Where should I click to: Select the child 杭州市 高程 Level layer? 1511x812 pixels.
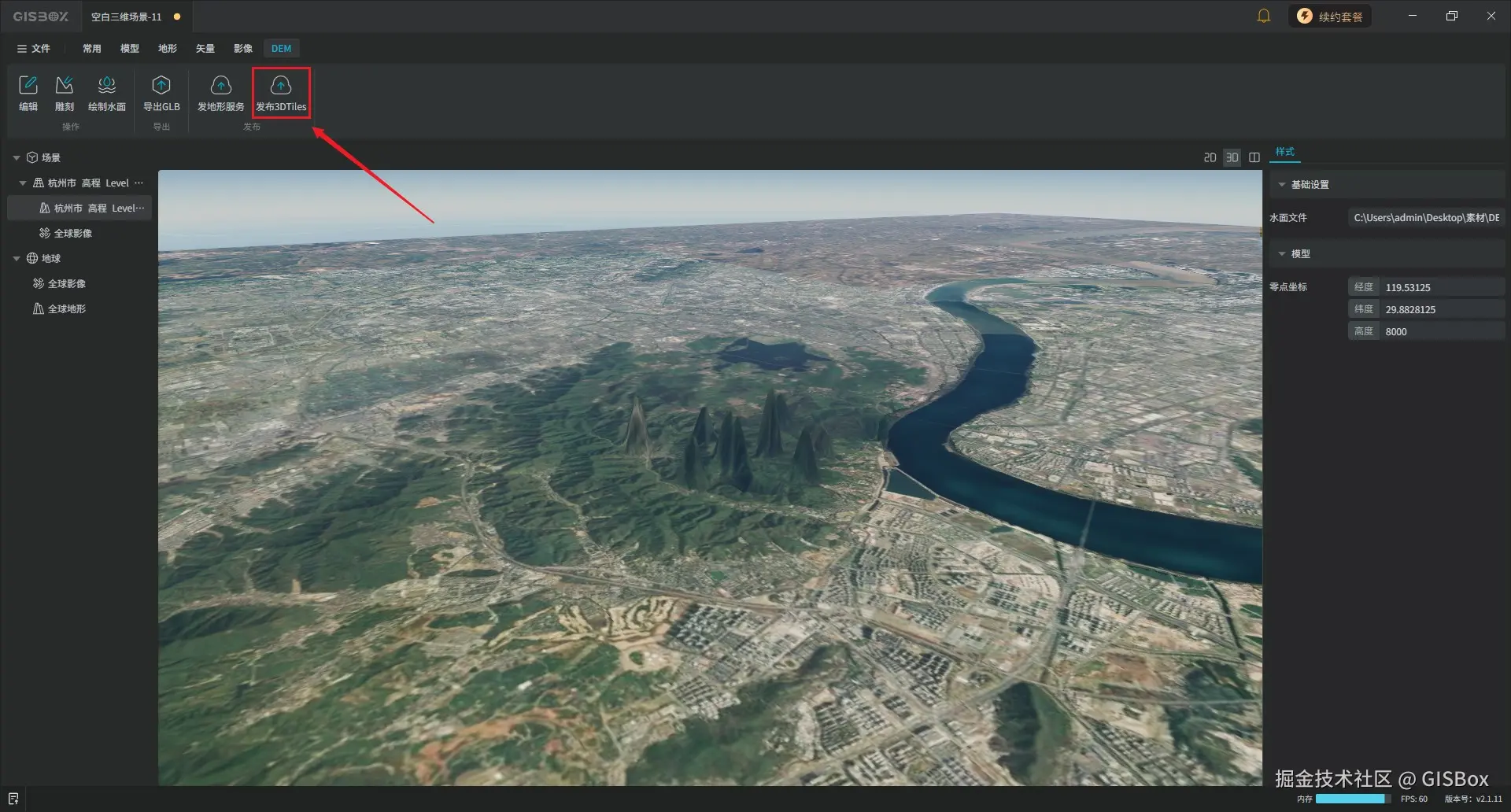point(79,209)
